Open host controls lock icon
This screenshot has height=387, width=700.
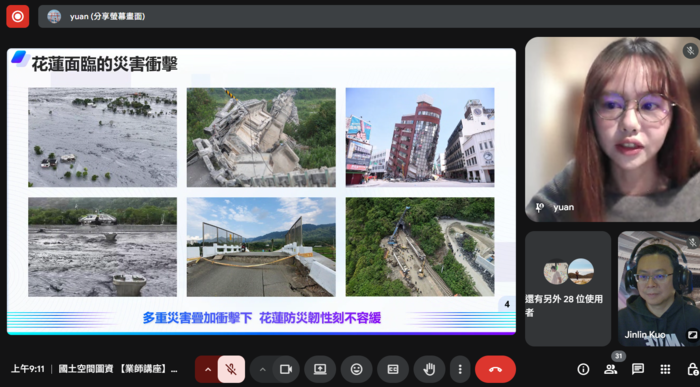[693, 369]
